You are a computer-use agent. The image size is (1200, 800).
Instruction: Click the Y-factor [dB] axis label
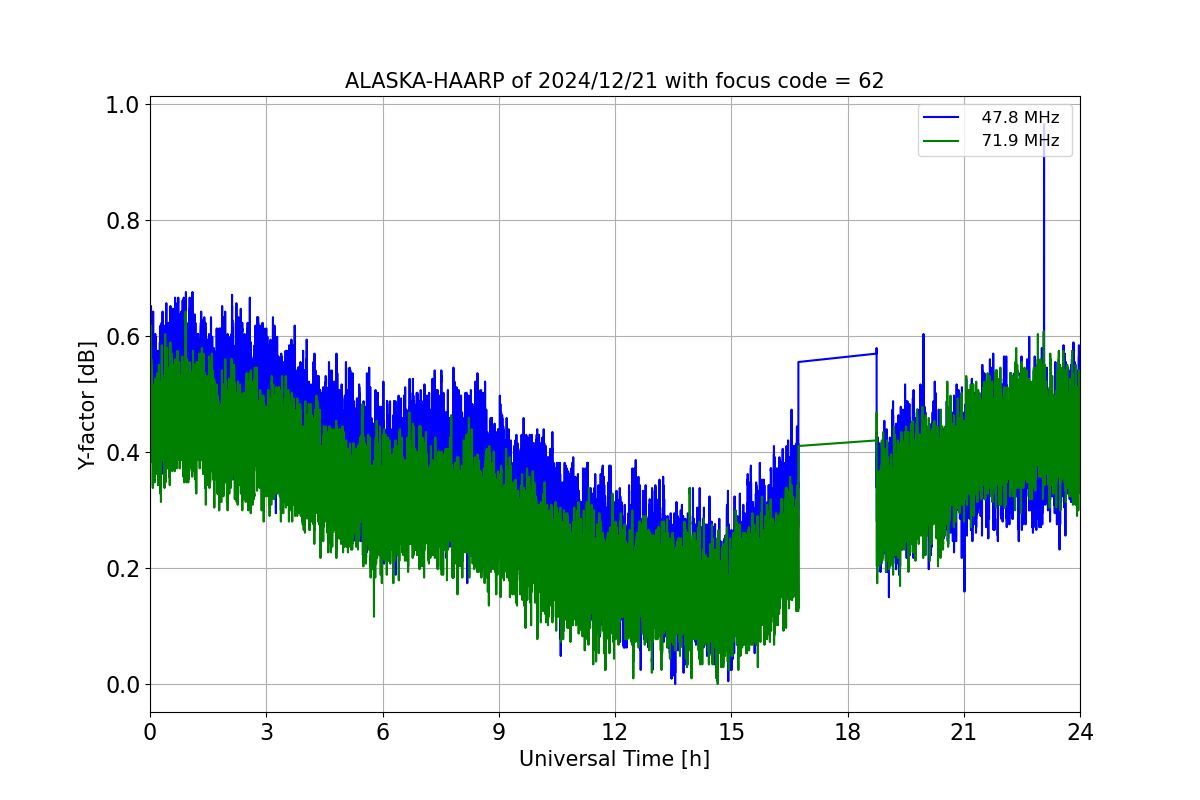pos(88,405)
